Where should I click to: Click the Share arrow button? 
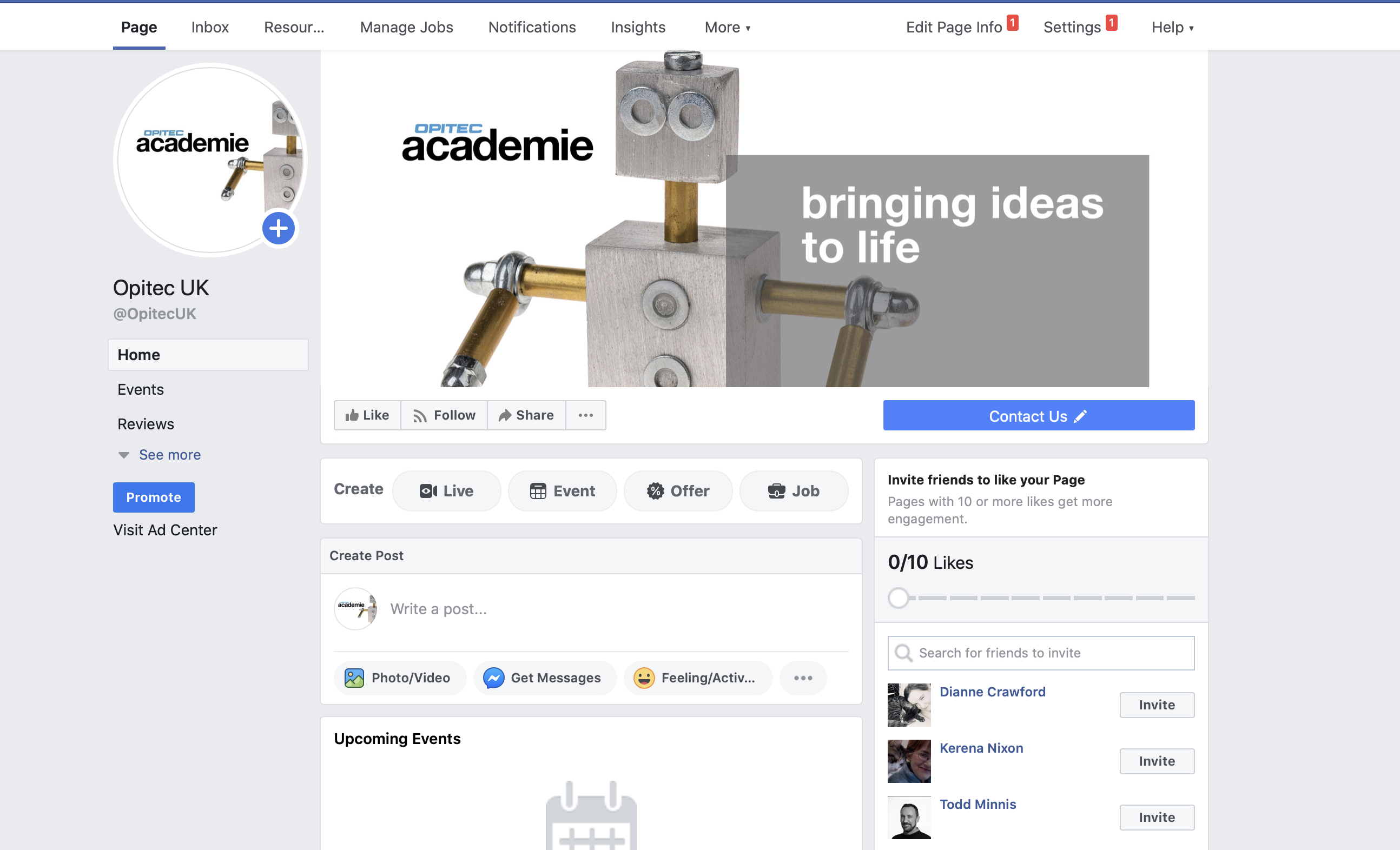(x=526, y=415)
